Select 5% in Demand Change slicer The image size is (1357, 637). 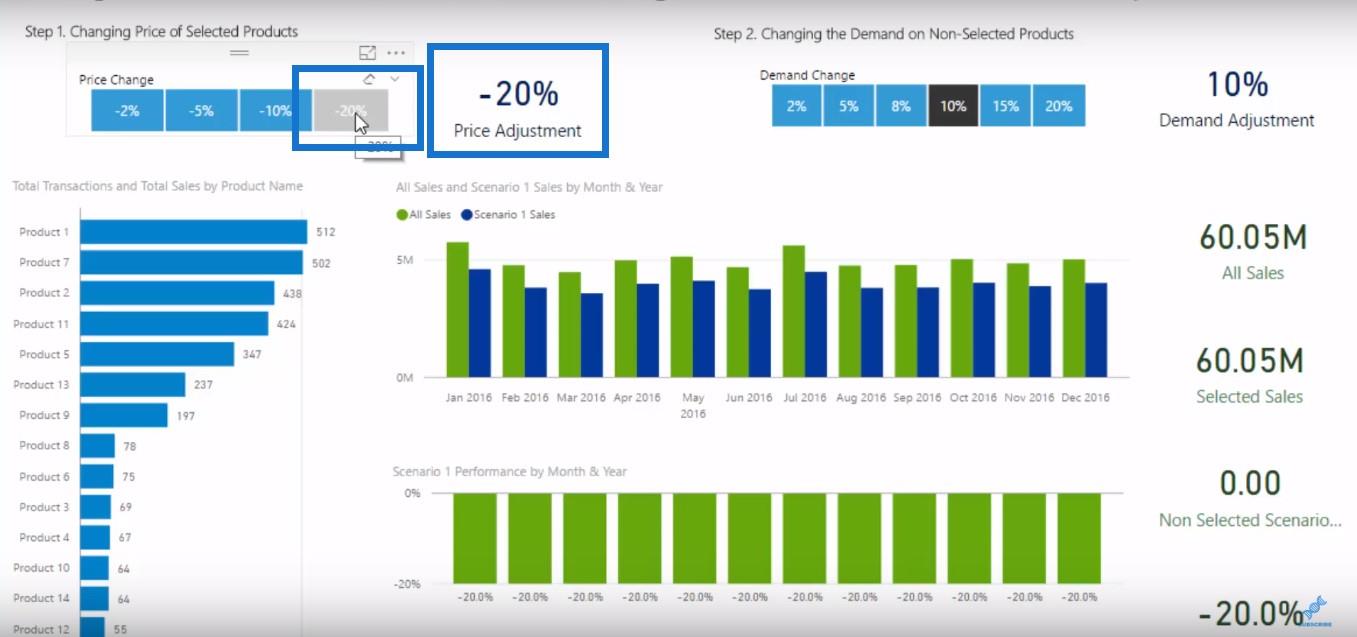848,105
